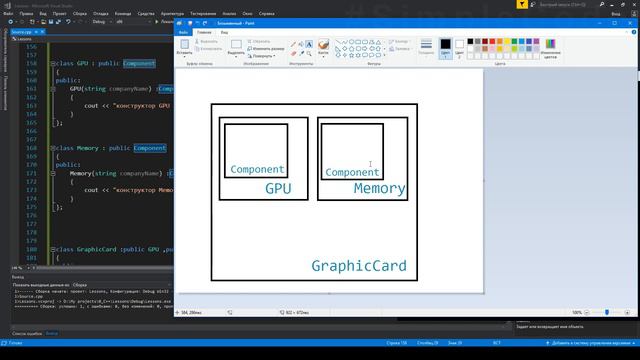Click the Select rectangle tool in Paint

[236, 44]
